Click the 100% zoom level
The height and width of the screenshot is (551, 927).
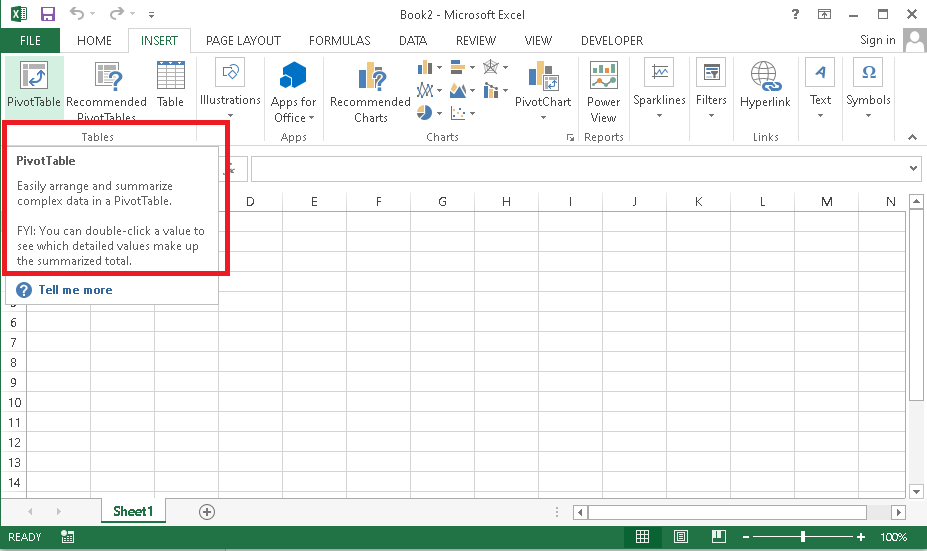(893, 537)
